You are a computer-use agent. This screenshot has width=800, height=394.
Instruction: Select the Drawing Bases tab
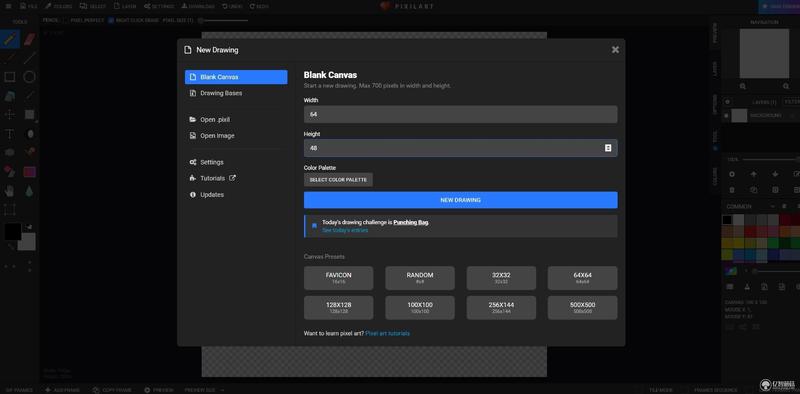click(x=236, y=93)
